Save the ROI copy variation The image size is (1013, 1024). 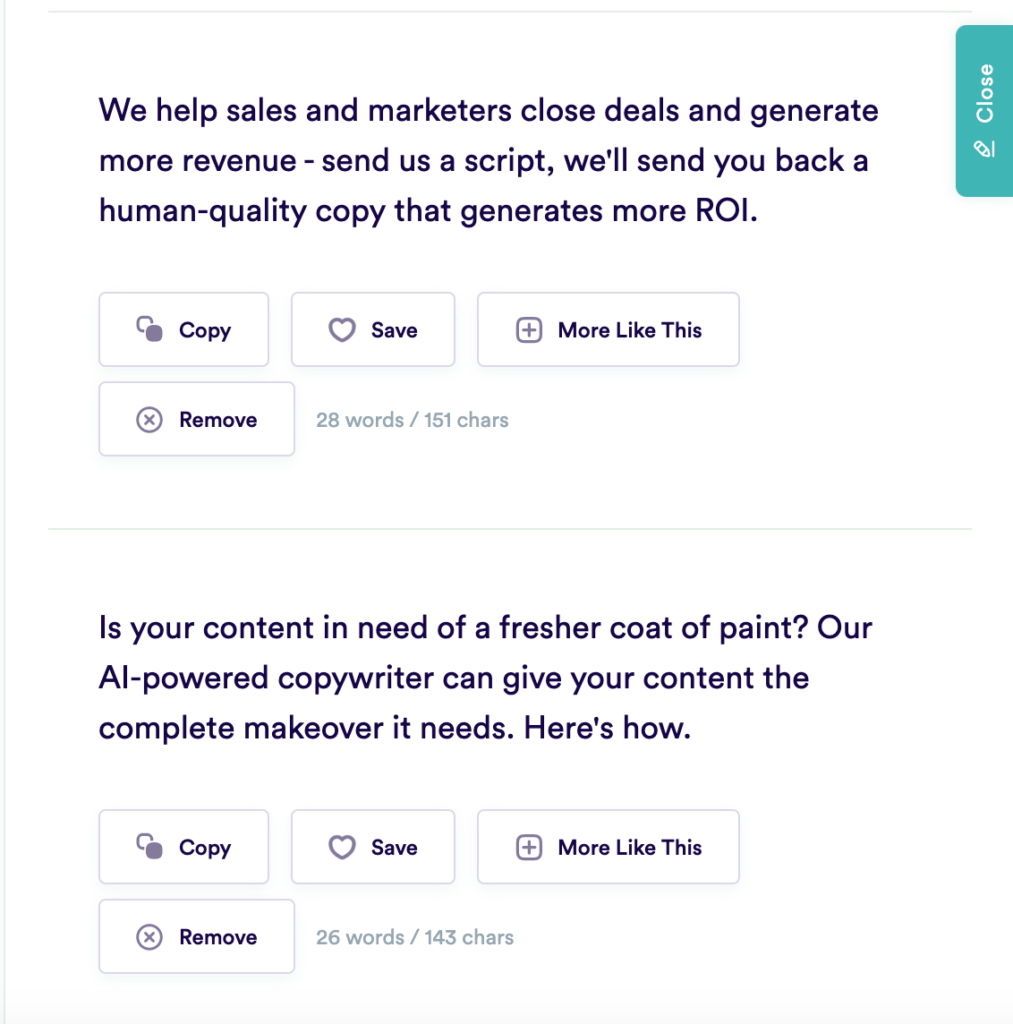[372, 329]
